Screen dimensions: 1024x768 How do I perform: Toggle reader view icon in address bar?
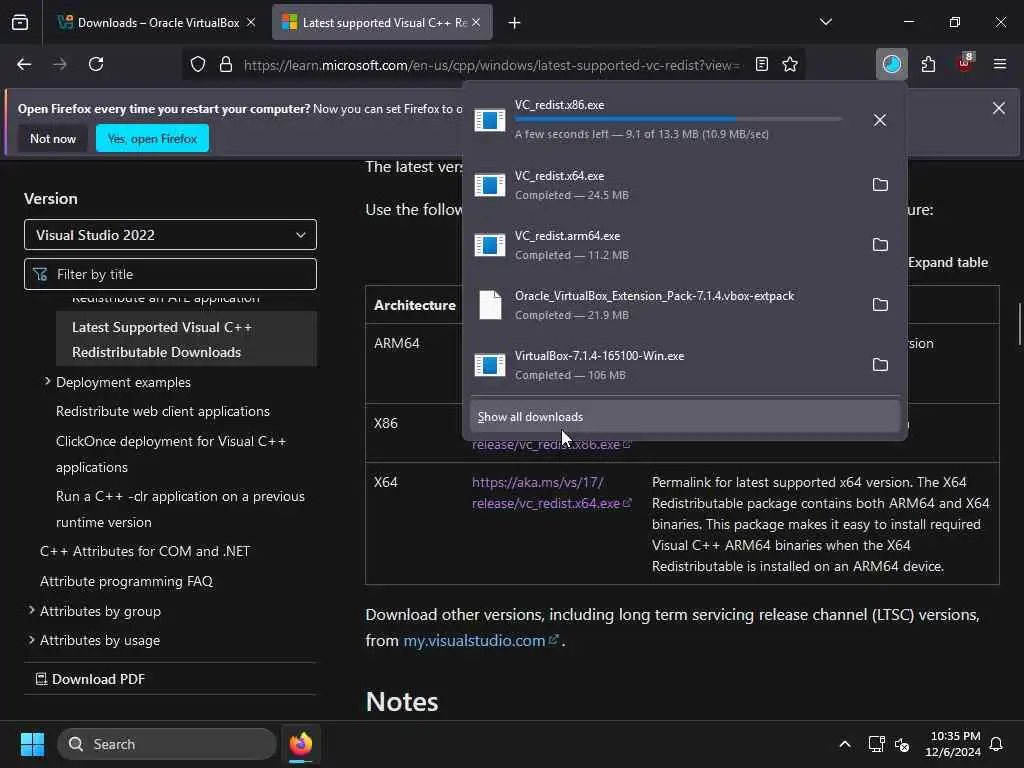point(761,64)
